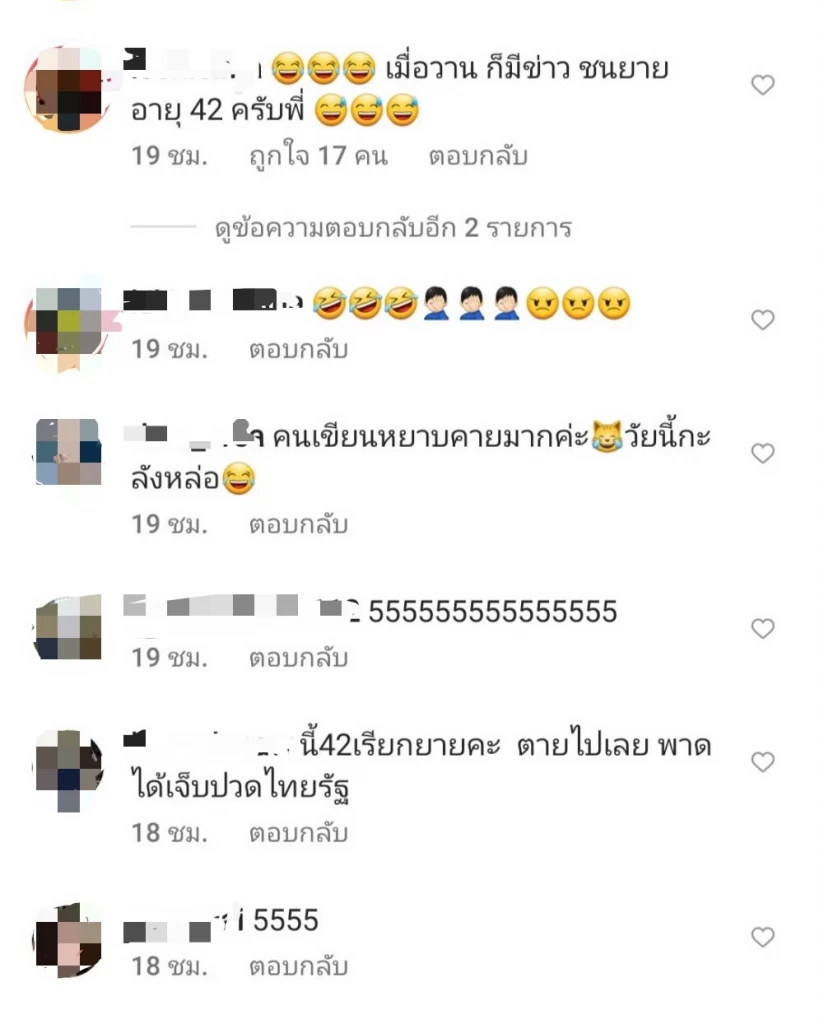Heart the 555555555555555 comment

click(x=762, y=628)
